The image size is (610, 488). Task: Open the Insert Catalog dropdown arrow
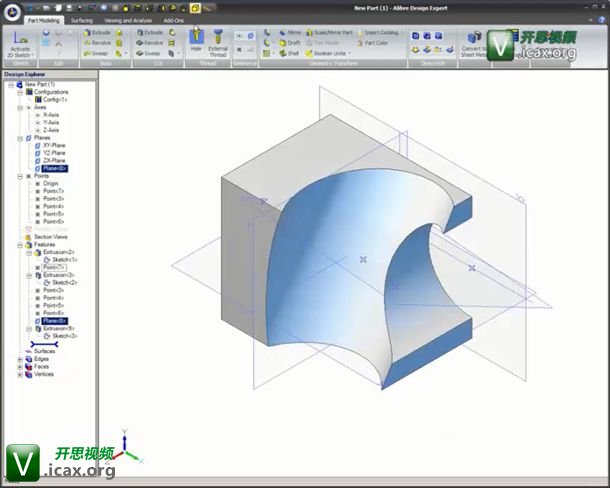(402, 33)
